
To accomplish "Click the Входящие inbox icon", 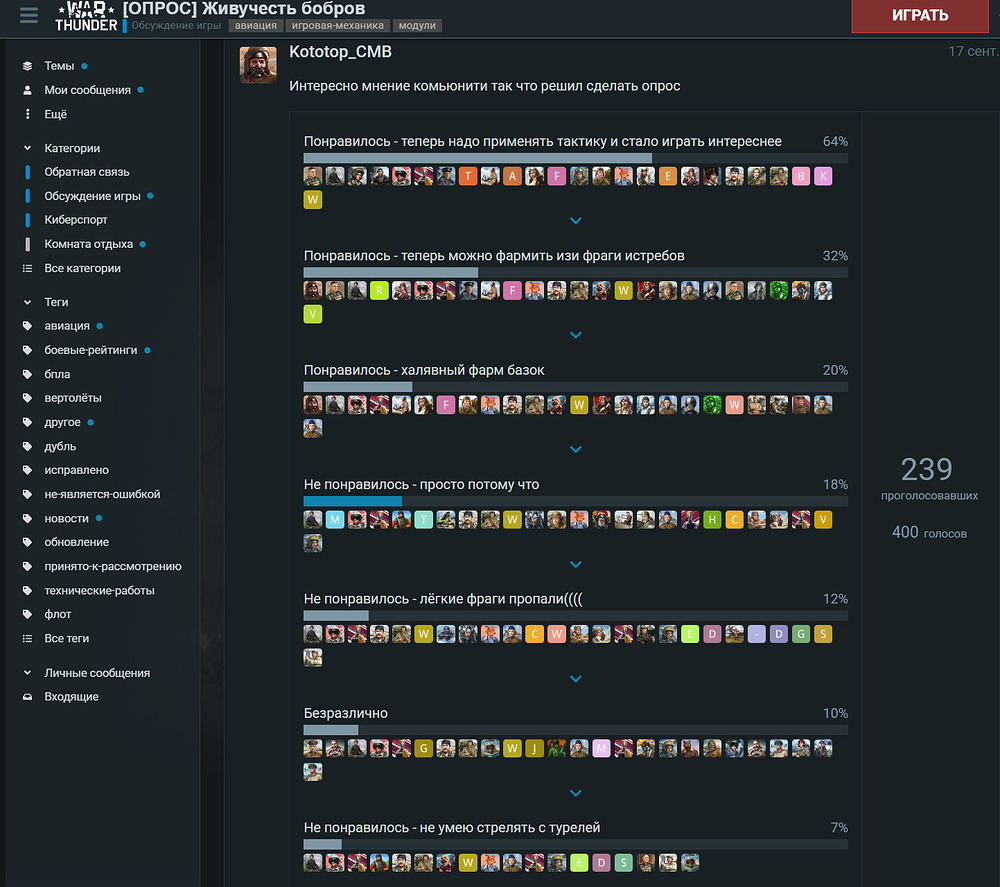I will point(27,697).
